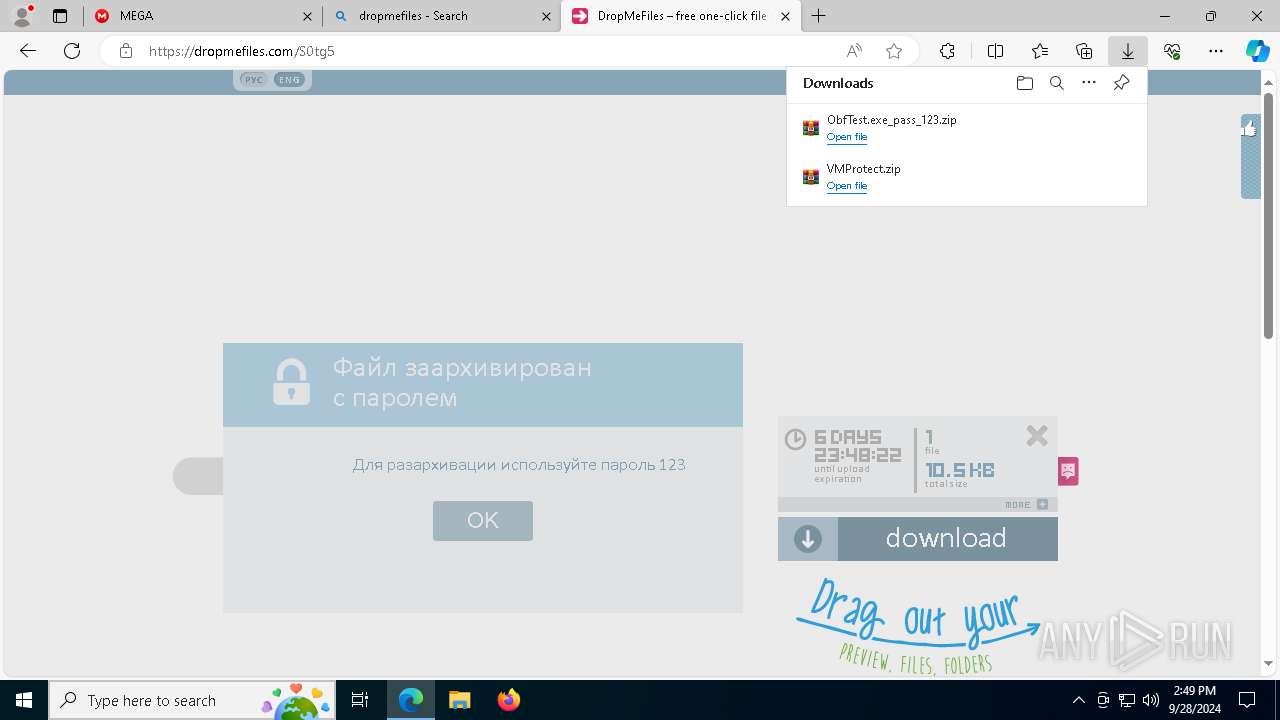The height and width of the screenshot is (720, 1280).
Task: Refresh the current page
Action: click(72, 51)
